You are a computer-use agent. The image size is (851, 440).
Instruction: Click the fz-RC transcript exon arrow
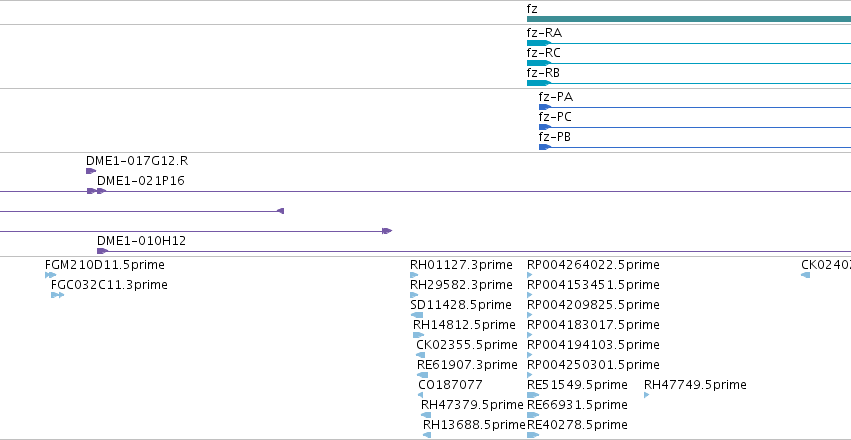[x=539, y=63]
